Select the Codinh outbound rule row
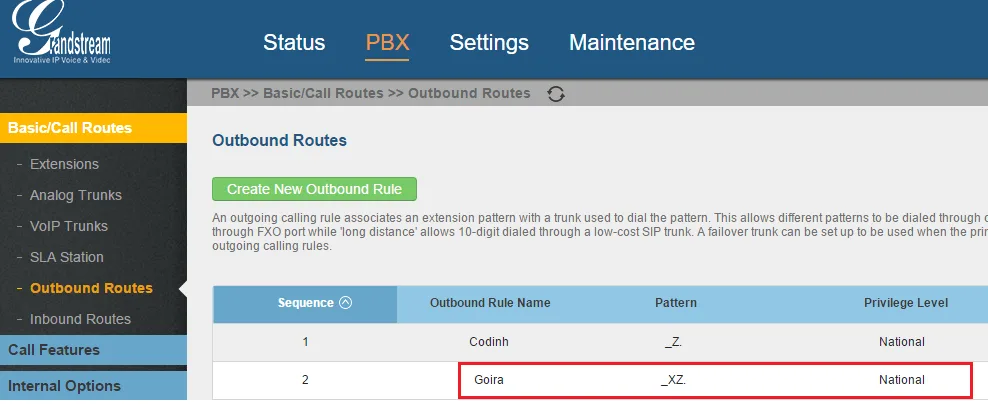The height and width of the screenshot is (404, 988). (489, 342)
